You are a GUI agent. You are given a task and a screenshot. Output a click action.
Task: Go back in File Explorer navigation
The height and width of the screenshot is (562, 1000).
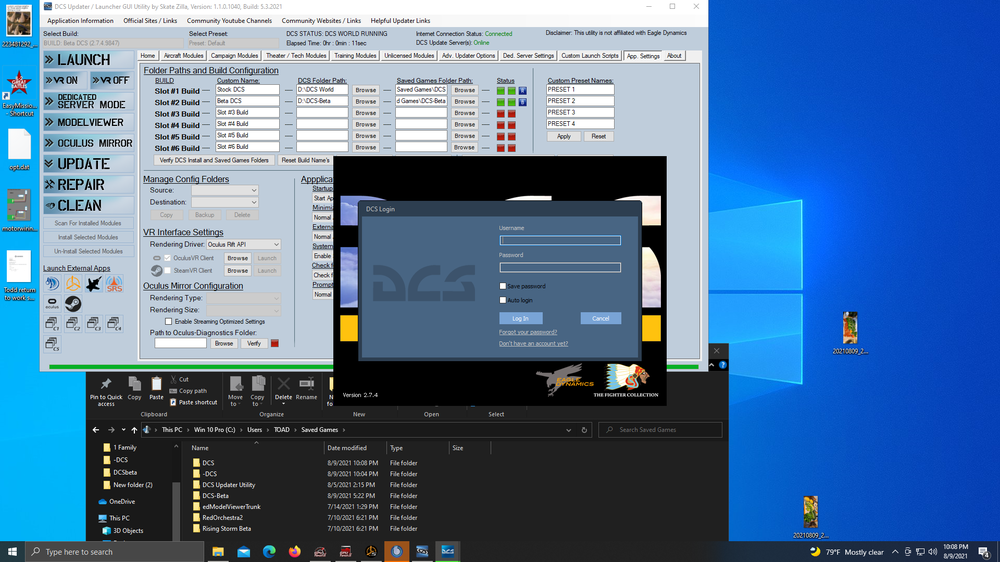point(96,430)
